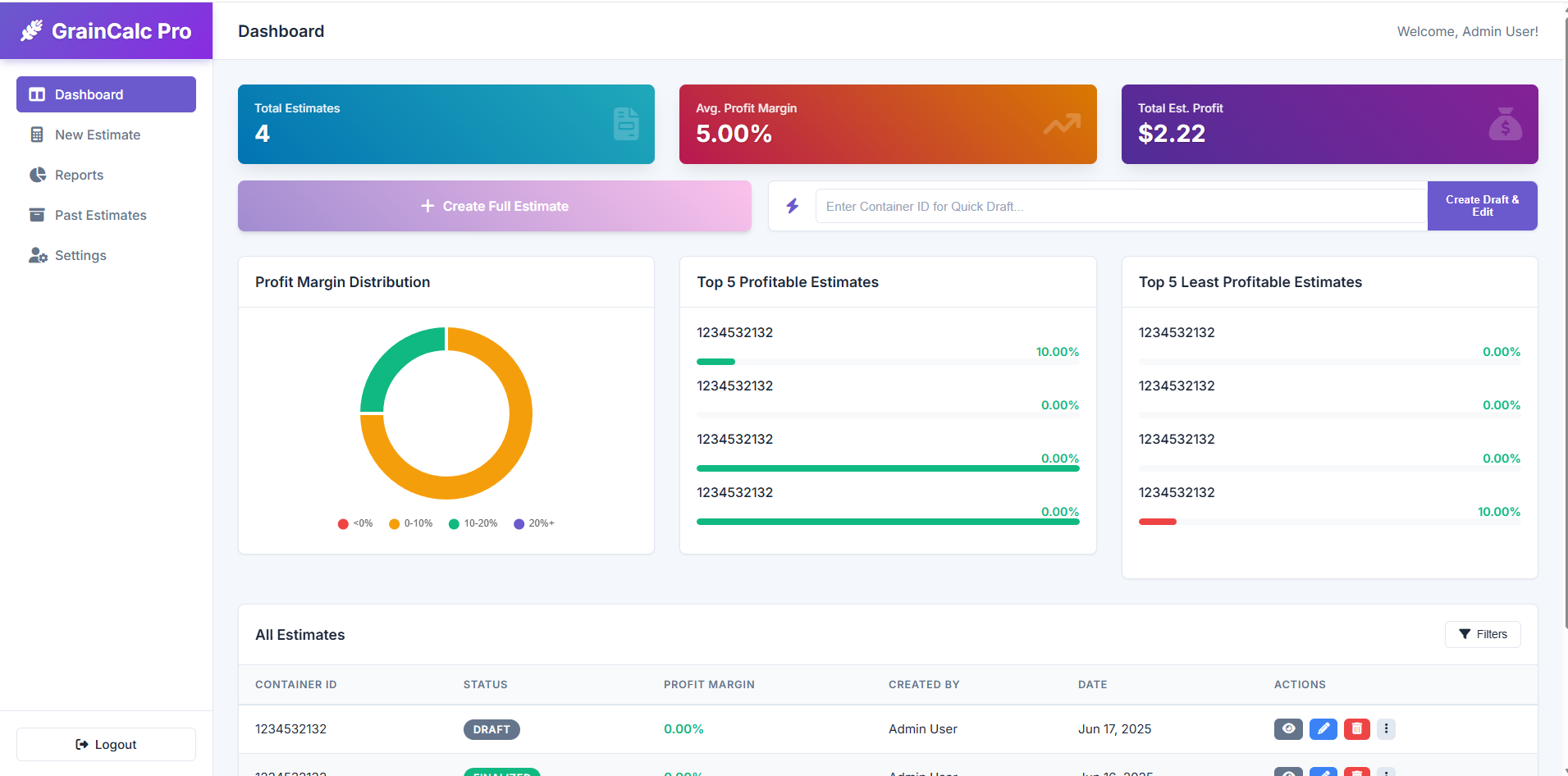
Task: Click the eye icon to view the DRAFT estimate
Action: [x=1288, y=728]
